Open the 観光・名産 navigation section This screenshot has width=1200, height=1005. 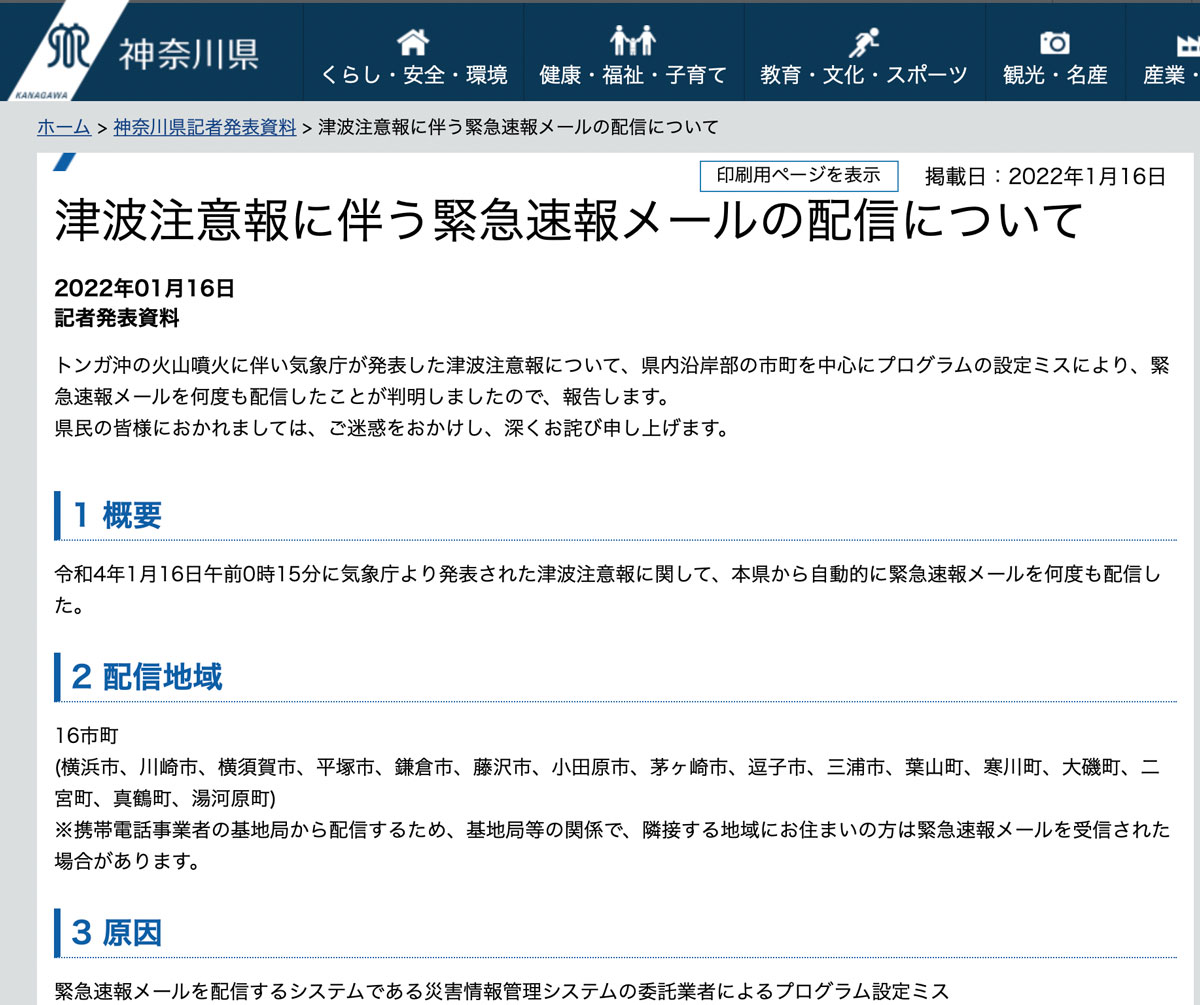1055,74
